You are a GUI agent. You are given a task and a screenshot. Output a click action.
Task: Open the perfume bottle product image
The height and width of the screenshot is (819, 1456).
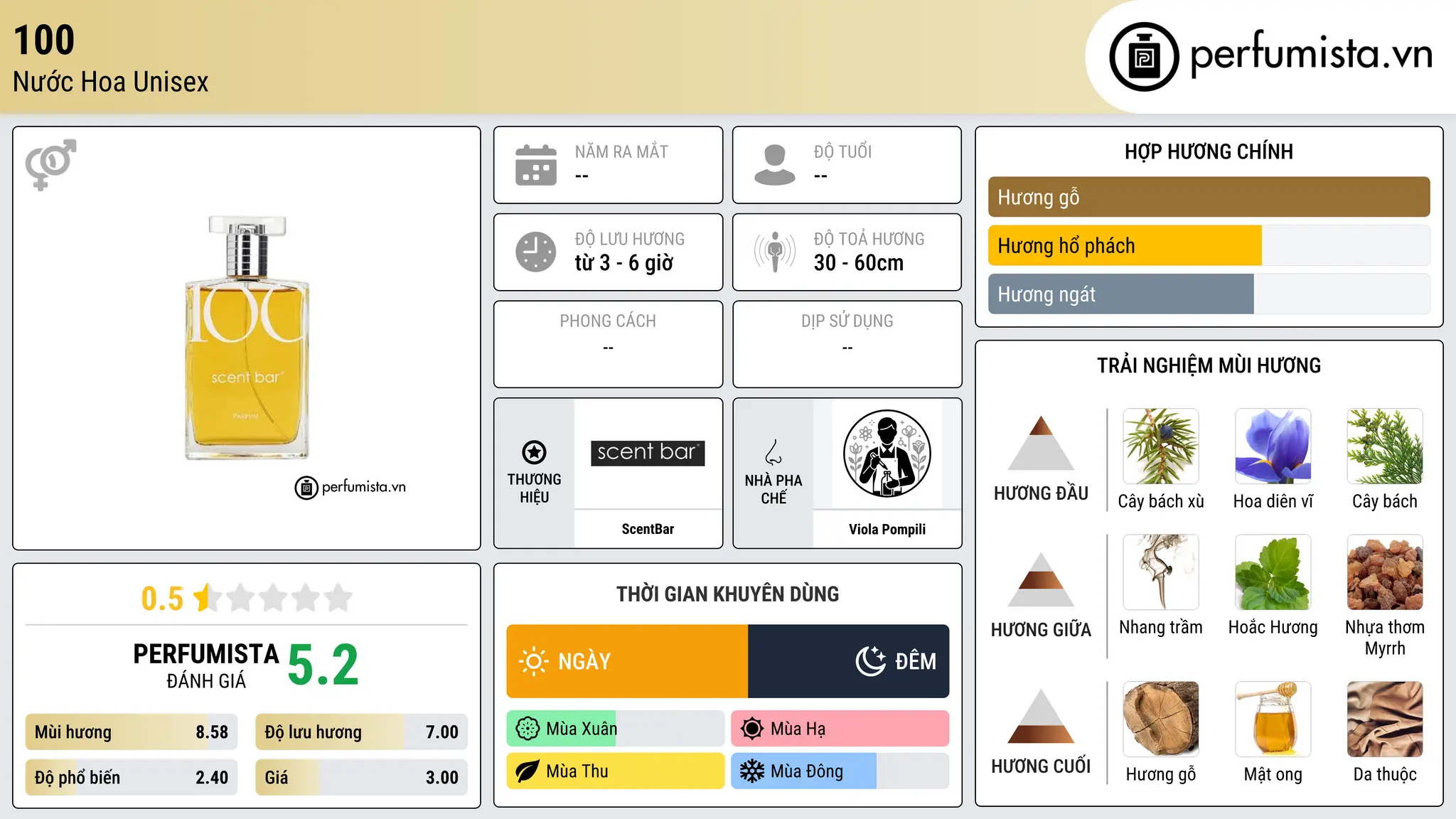pos(247,338)
